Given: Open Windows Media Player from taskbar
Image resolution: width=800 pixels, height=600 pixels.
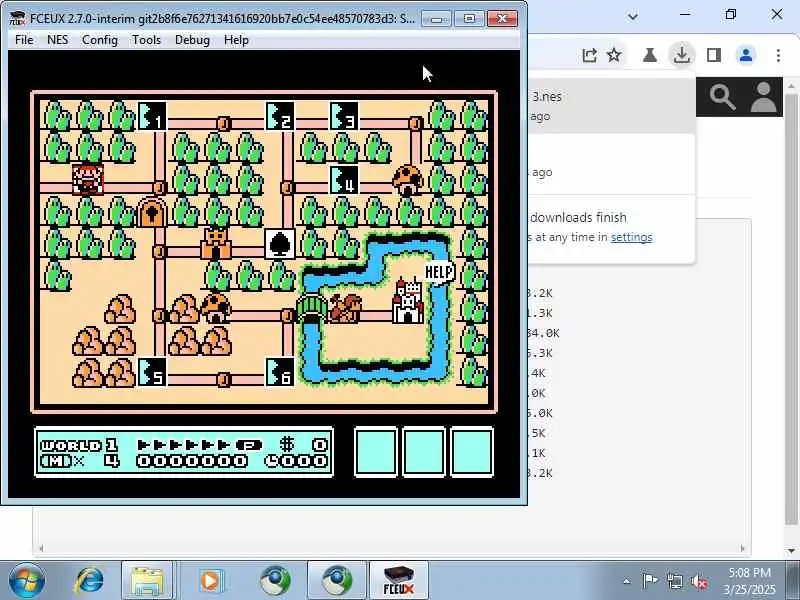Looking at the screenshot, I should point(210,581).
